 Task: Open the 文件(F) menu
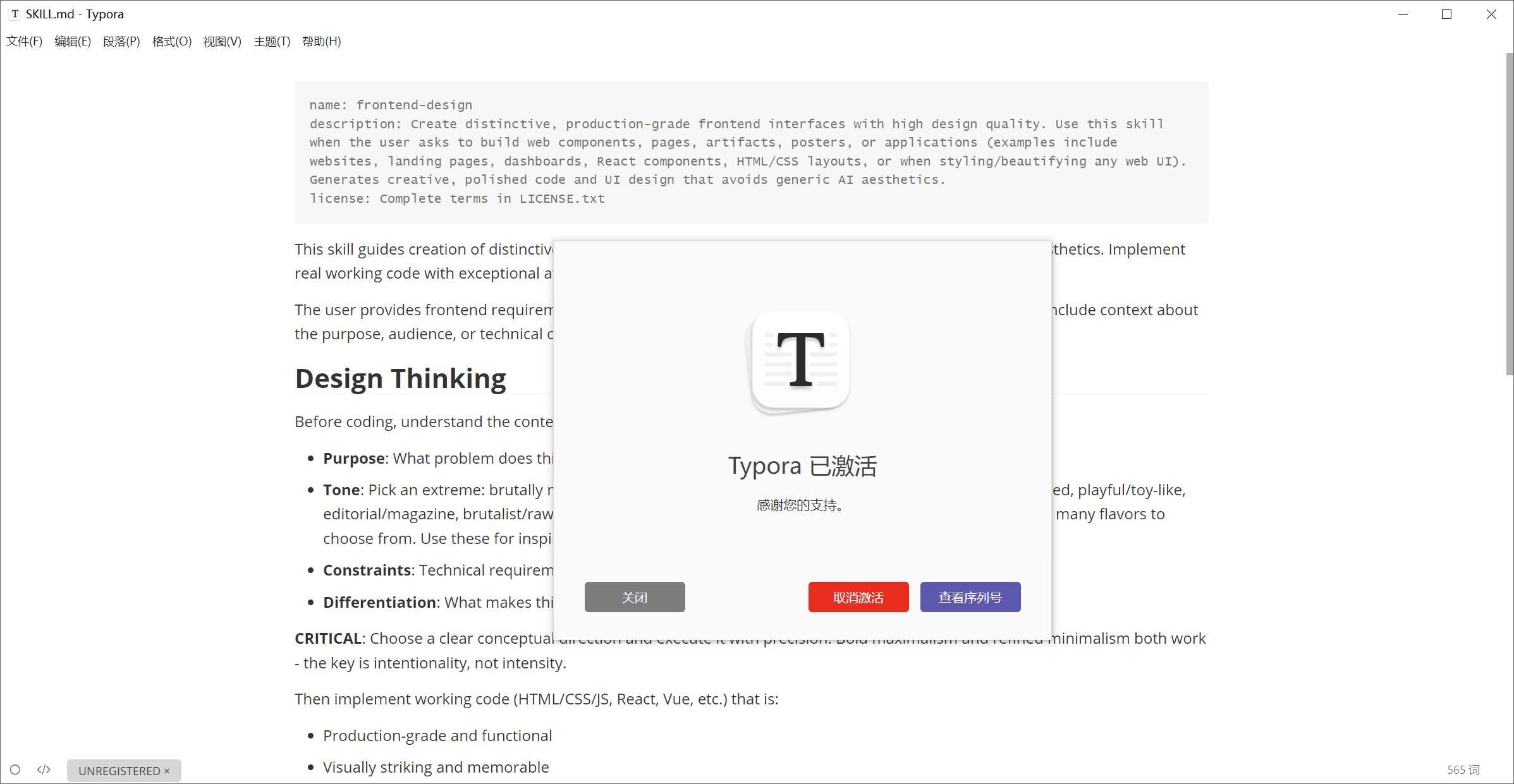pos(25,42)
